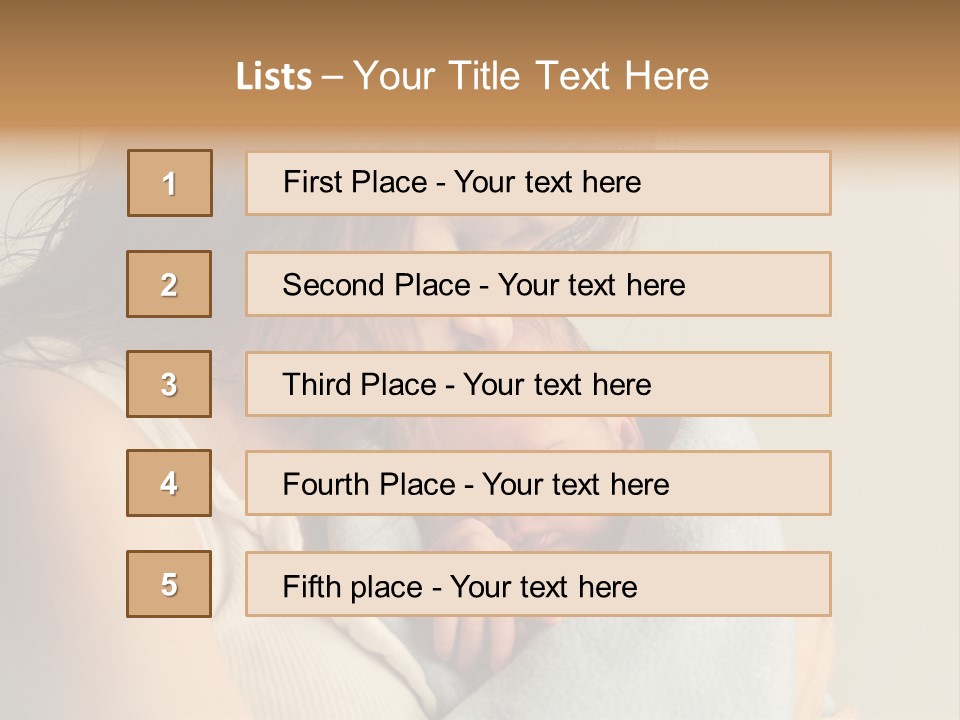
Task: Click the Fourth Place text box
Action: [538, 483]
